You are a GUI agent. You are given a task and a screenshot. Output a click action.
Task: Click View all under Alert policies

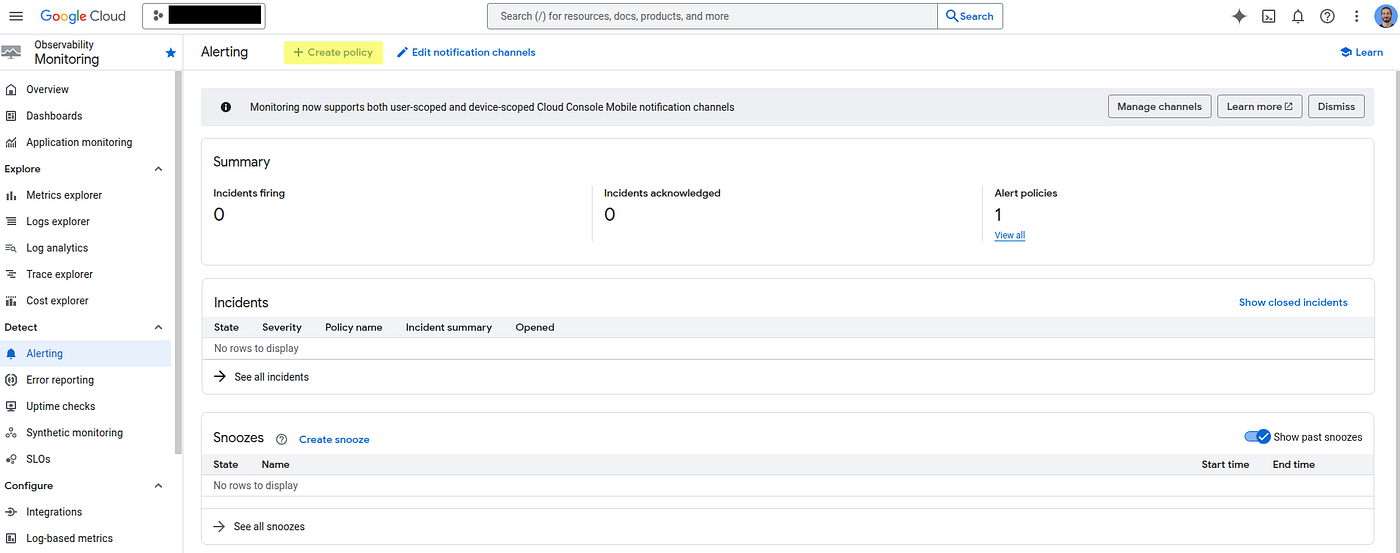pos(1010,236)
